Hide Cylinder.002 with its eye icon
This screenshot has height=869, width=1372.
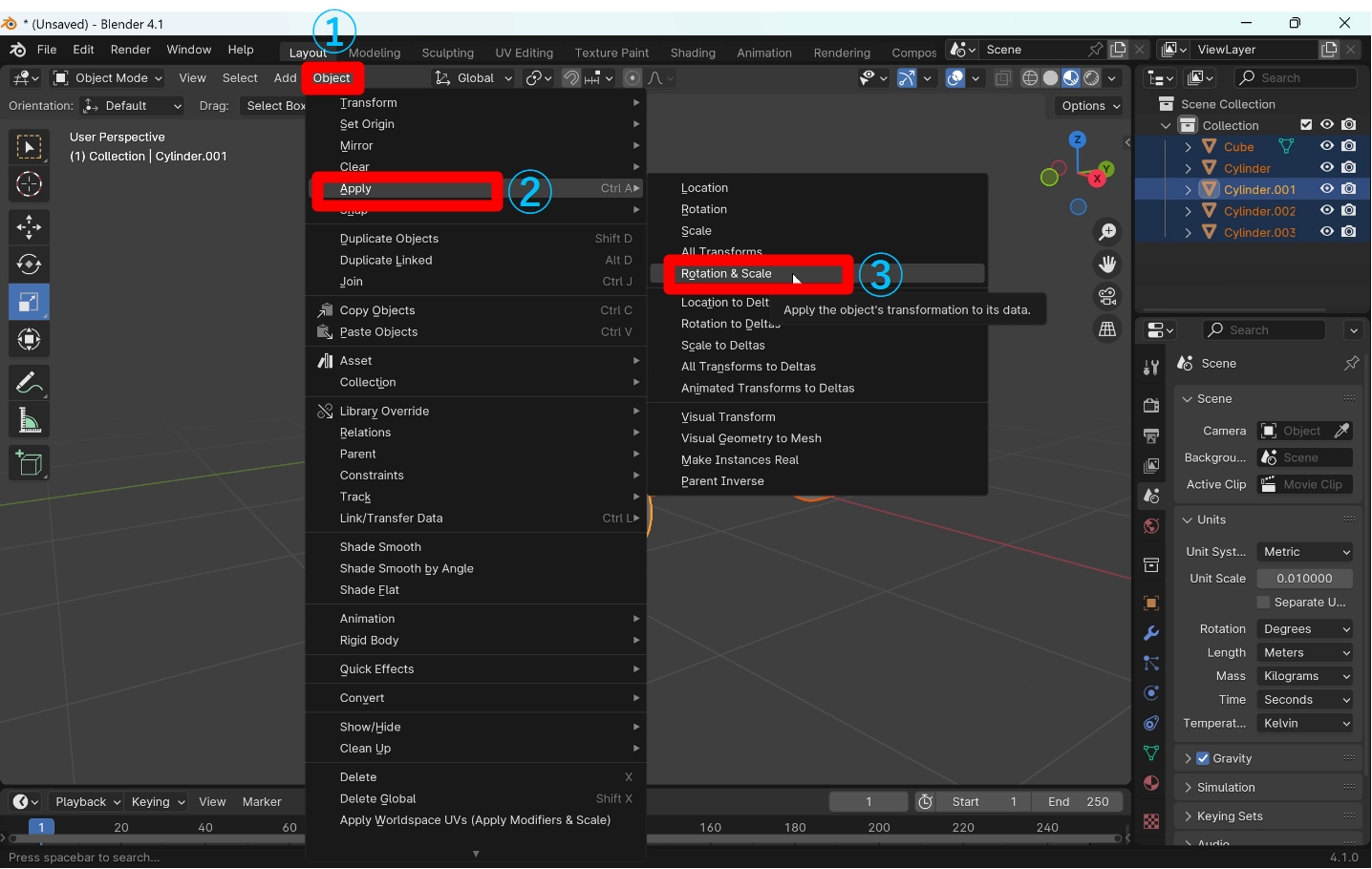[1327, 210]
